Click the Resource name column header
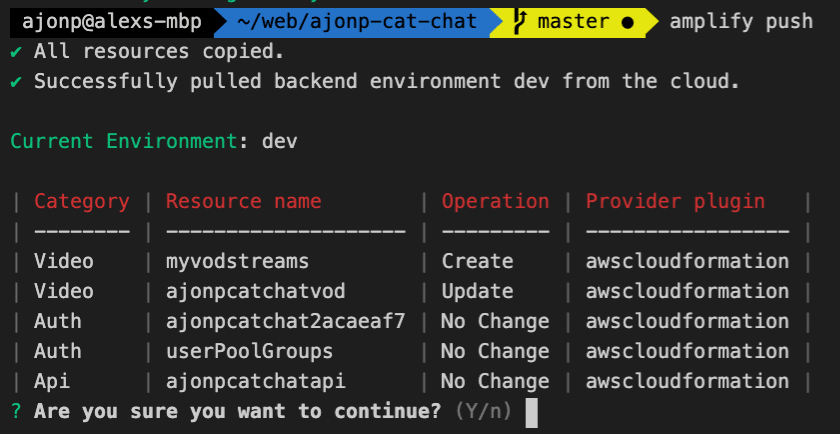This screenshot has height=434, width=840. 244,201
